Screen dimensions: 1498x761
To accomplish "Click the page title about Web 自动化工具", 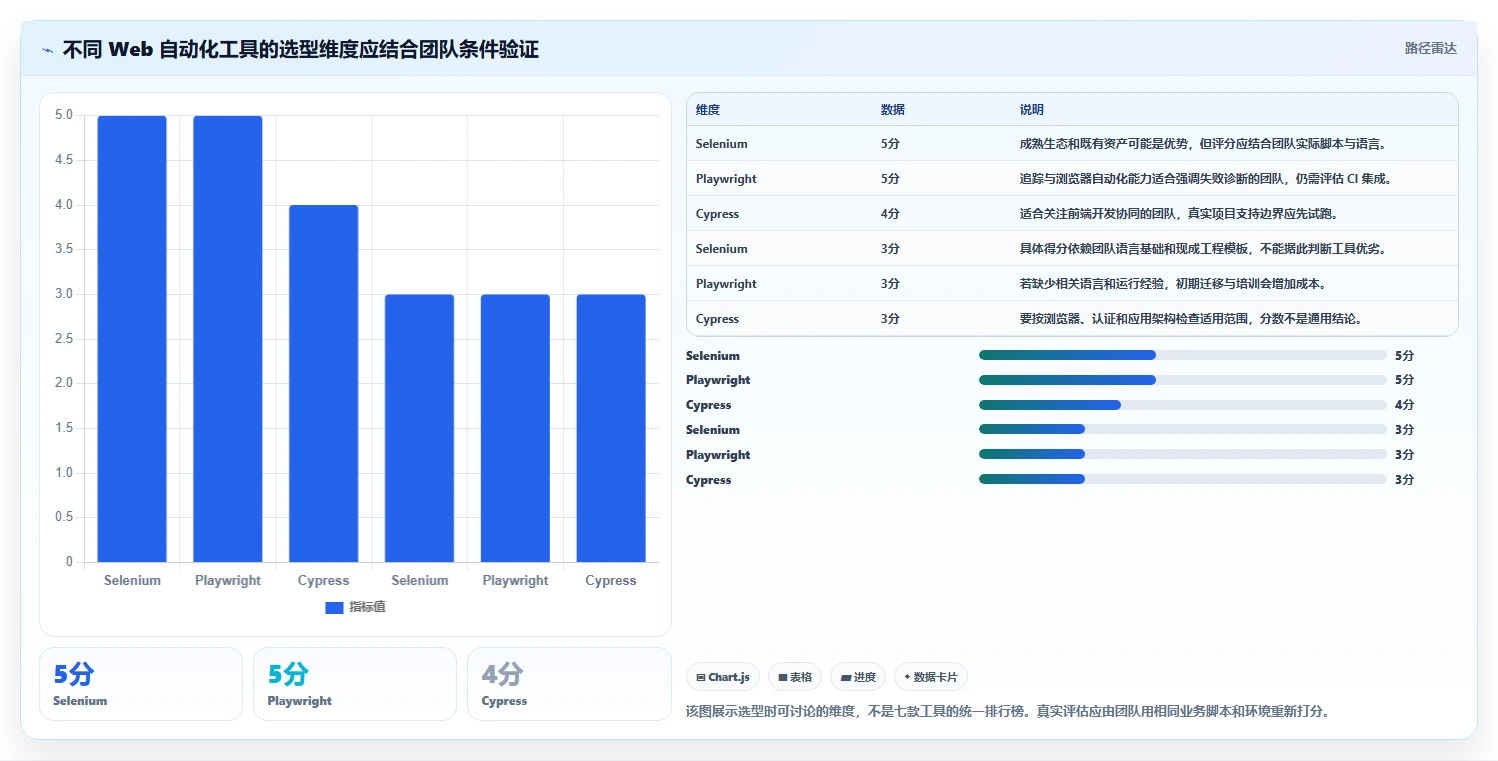I will pos(301,49).
